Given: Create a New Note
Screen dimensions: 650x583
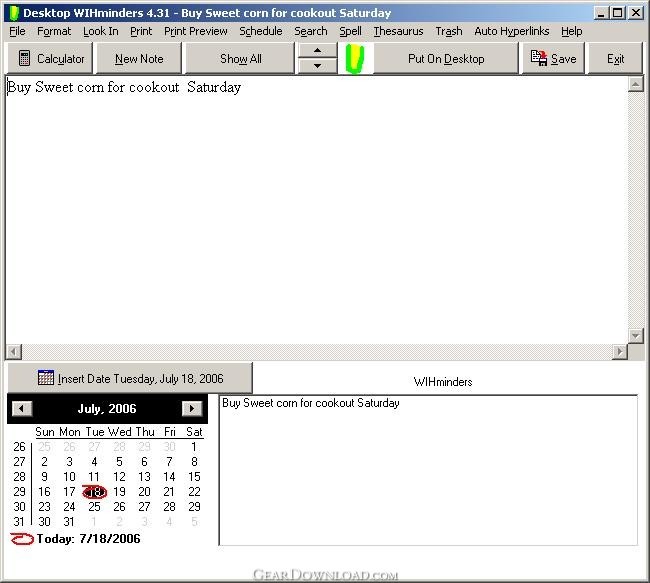Looking at the screenshot, I should tap(139, 59).
